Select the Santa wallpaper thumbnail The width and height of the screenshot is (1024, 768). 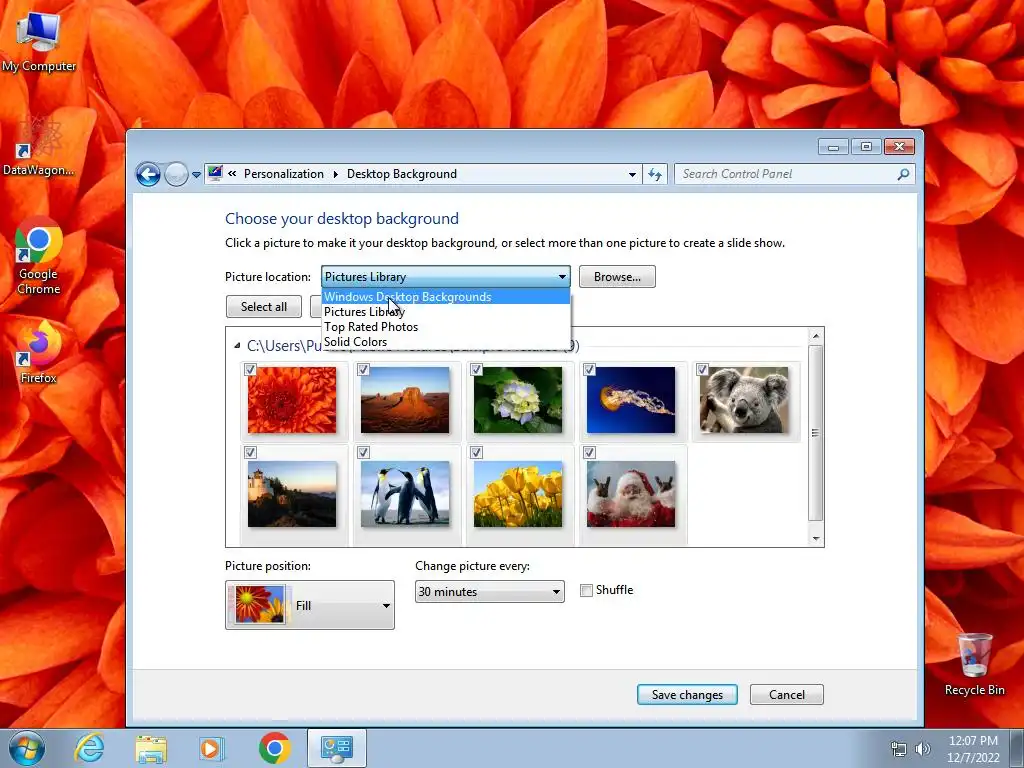point(631,494)
